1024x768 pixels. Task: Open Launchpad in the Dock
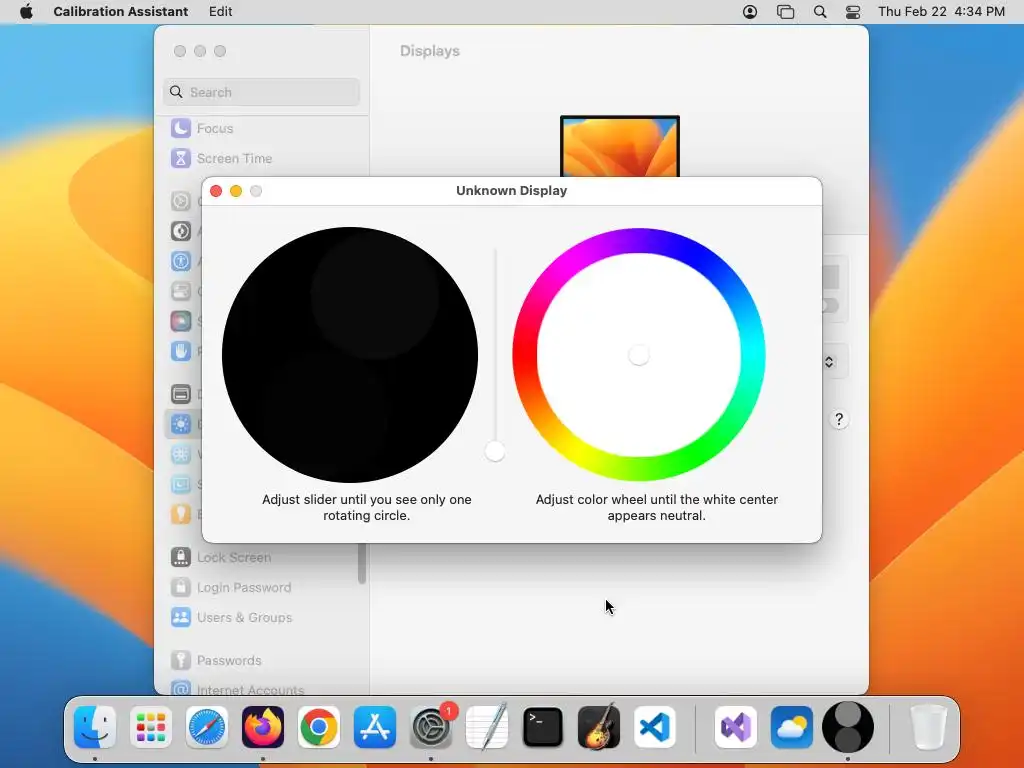[151, 727]
